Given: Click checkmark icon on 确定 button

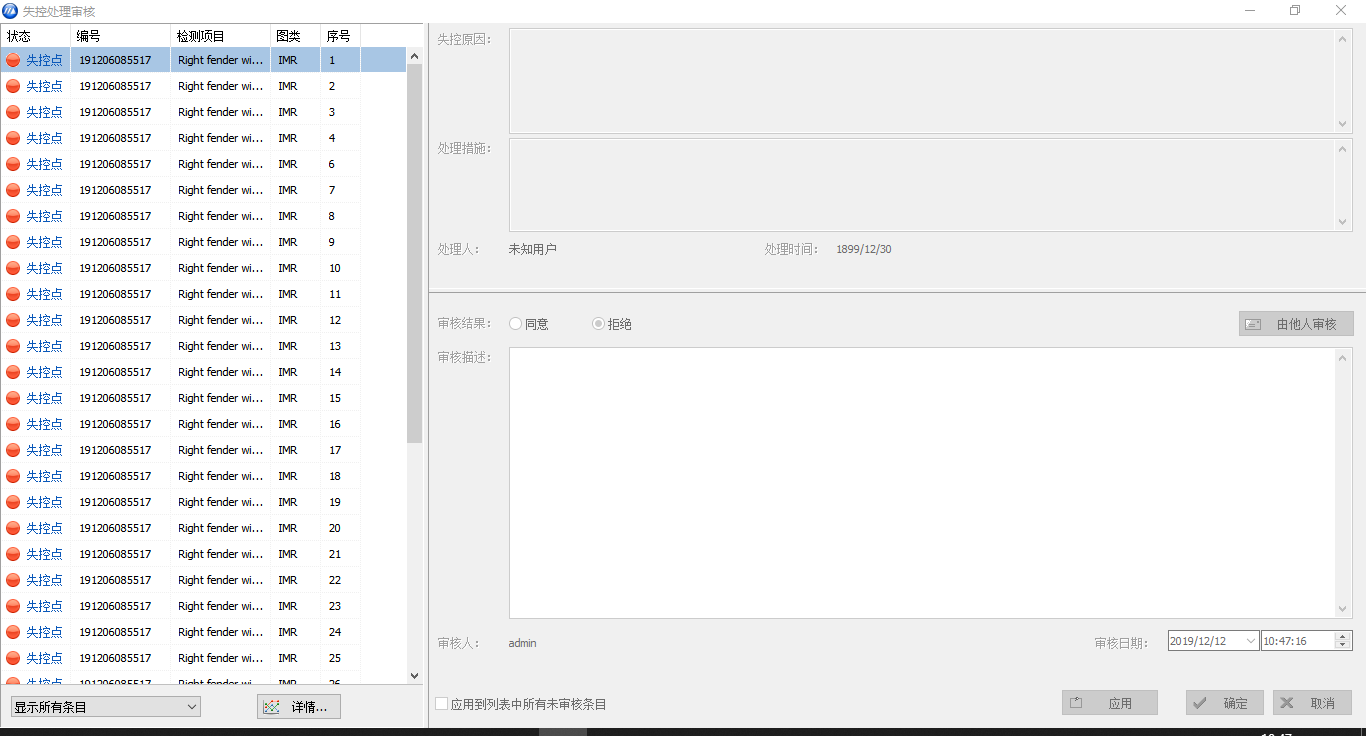Looking at the screenshot, I should click(x=1201, y=703).
